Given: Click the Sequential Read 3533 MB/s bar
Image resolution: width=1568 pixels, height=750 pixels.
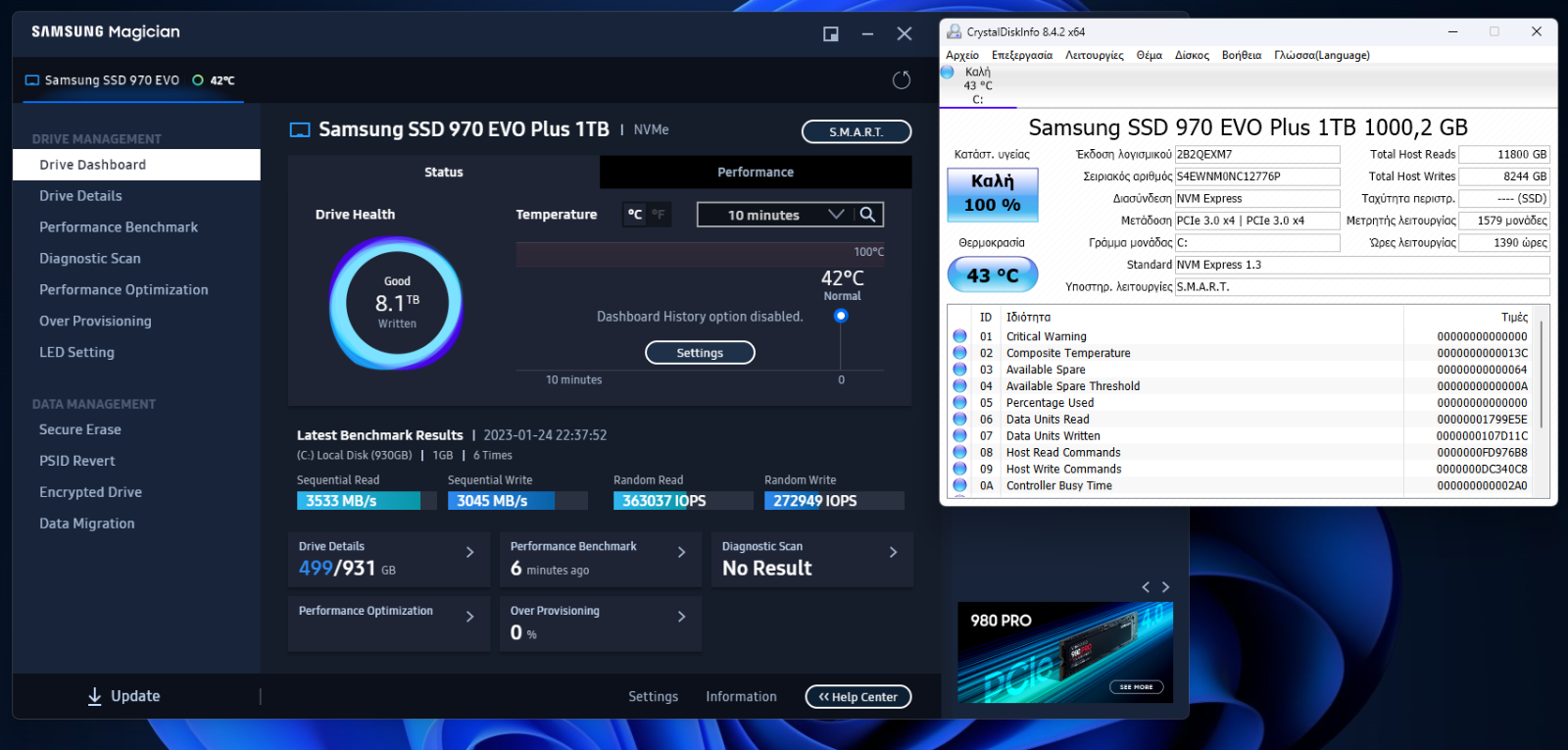Looking at the screenshot, I should tap(367, 501).
